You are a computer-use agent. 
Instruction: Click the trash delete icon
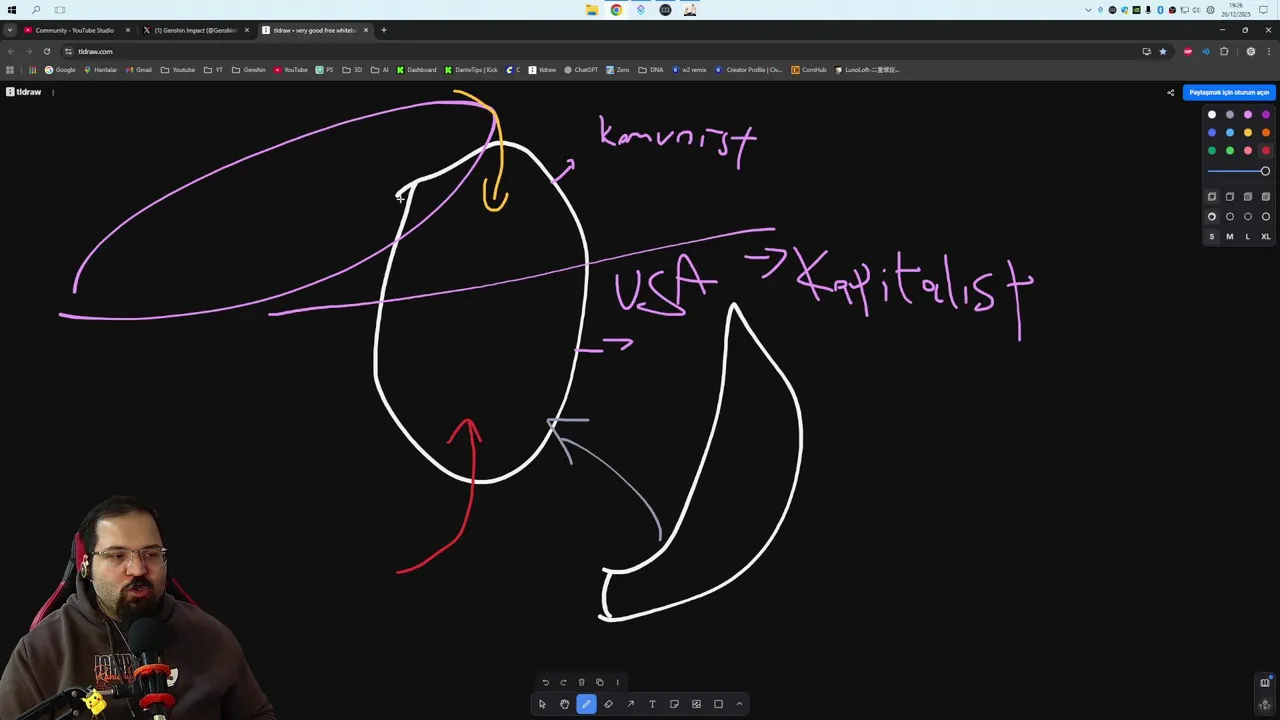[x=581, y=682]
